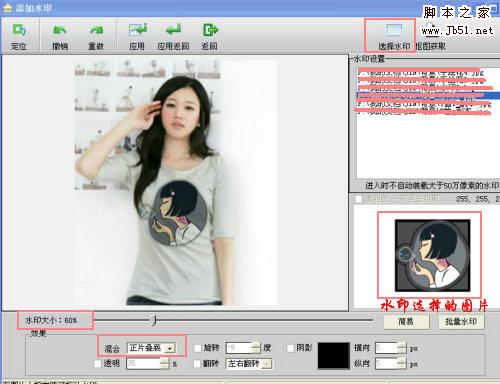
Task: Click the 返回 (return) toolbar icon
Action: tap(209, 36)
